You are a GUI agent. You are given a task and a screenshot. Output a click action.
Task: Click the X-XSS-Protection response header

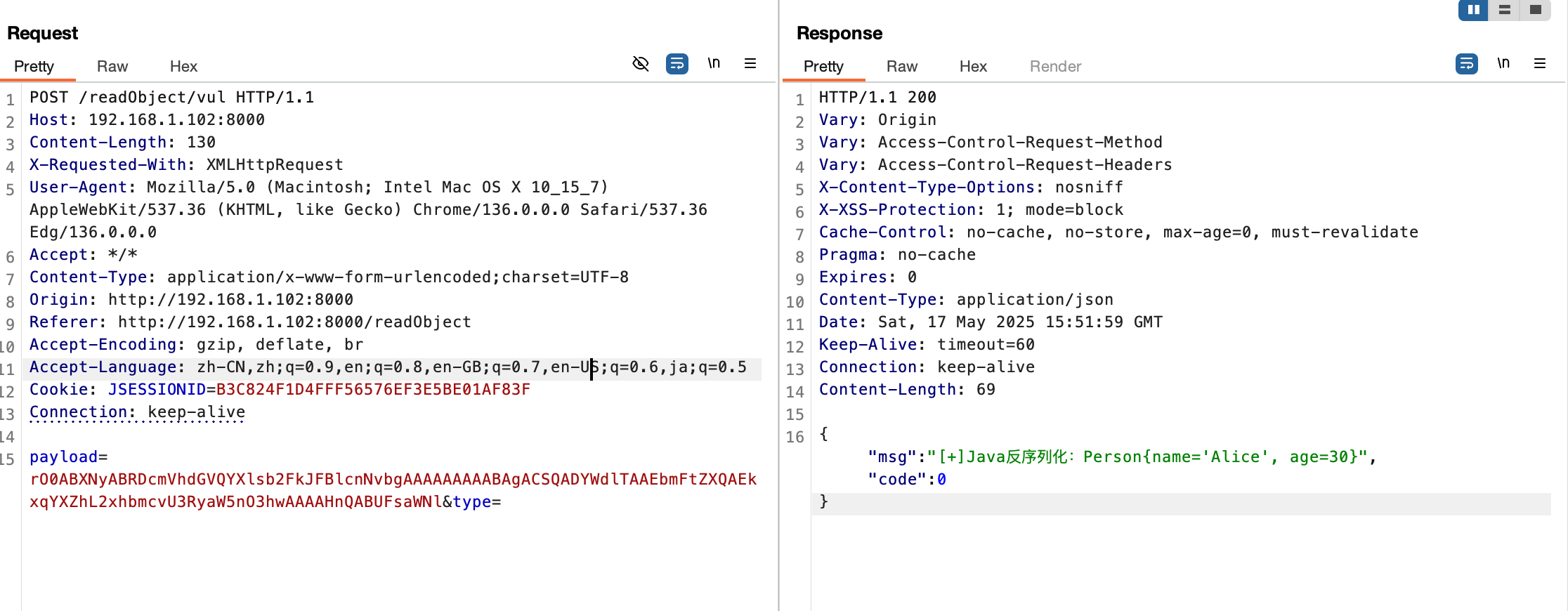(x=971, y=209)
